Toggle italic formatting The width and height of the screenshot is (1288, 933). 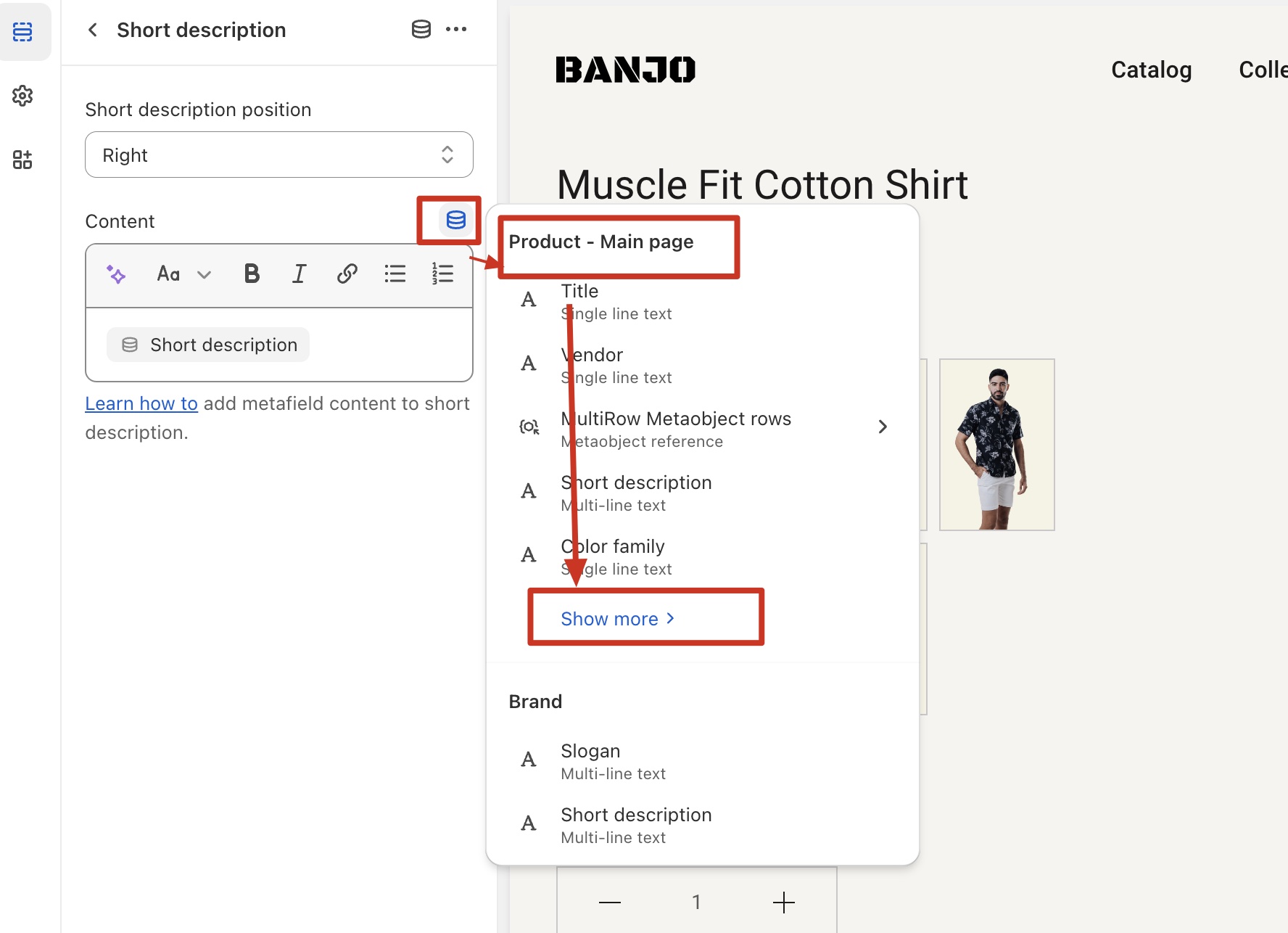[x=299, y=274]
